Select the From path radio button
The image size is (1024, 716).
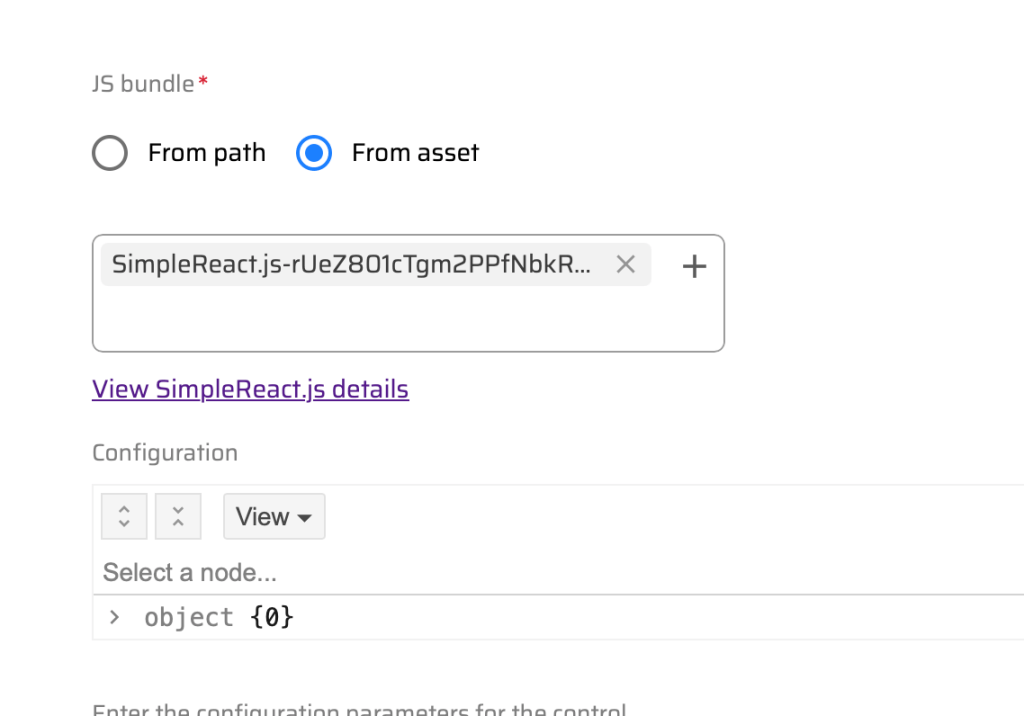click(110, 153)
